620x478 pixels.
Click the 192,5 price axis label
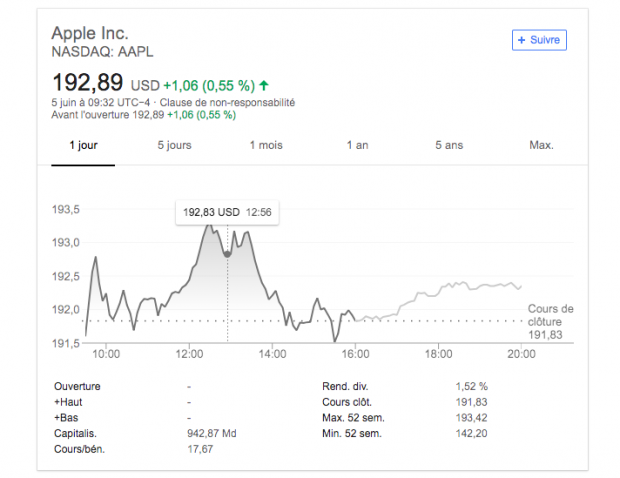pyautogui.click(x=66, y=276)
